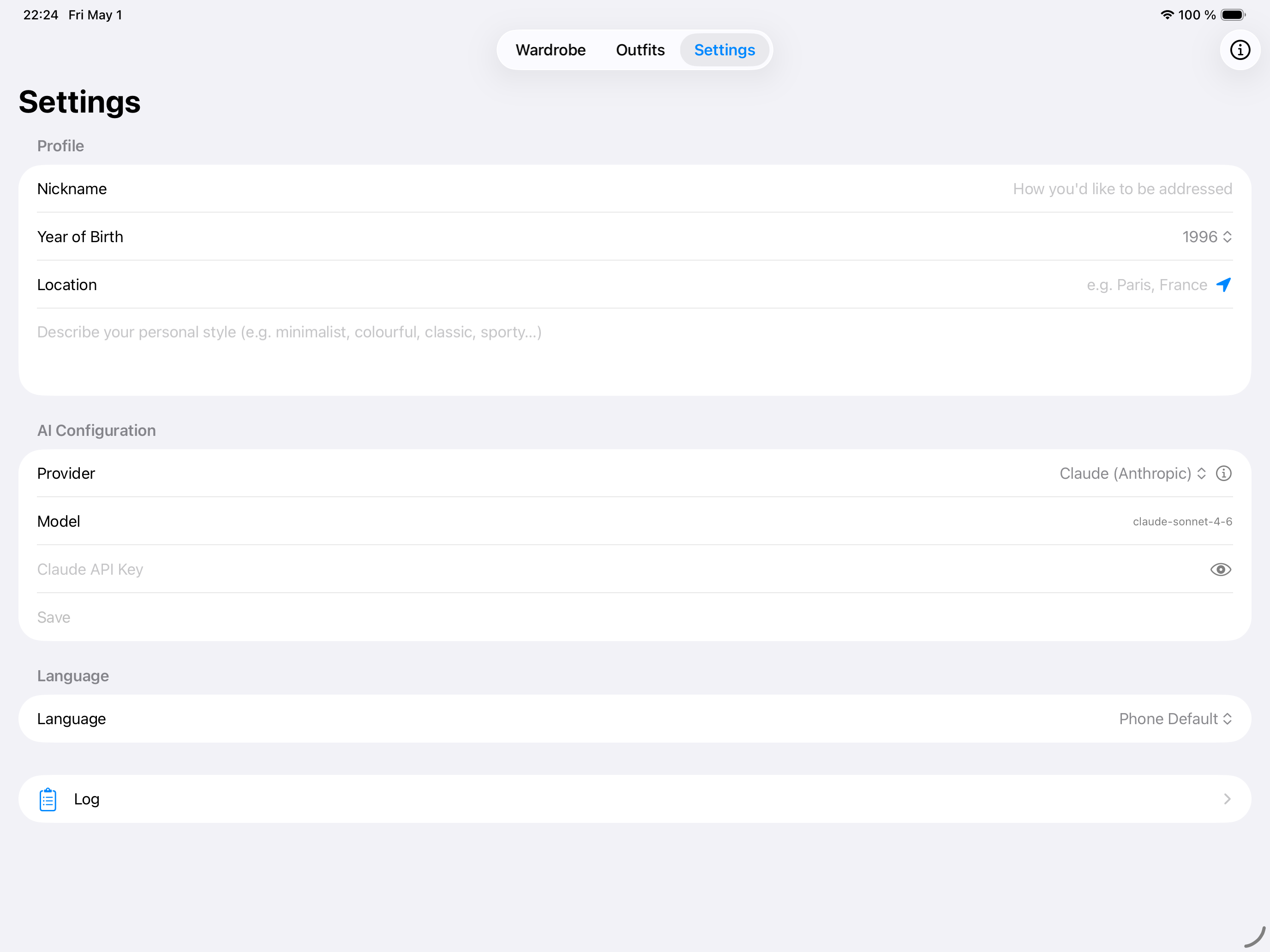The image size is (1270, 952).
Task: Click the Model label
Action: pyautogui.click(x=59, y=522)
